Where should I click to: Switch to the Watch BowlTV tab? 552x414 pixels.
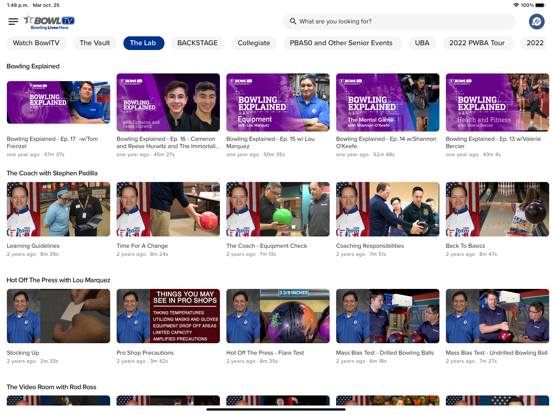pos(36,43)
